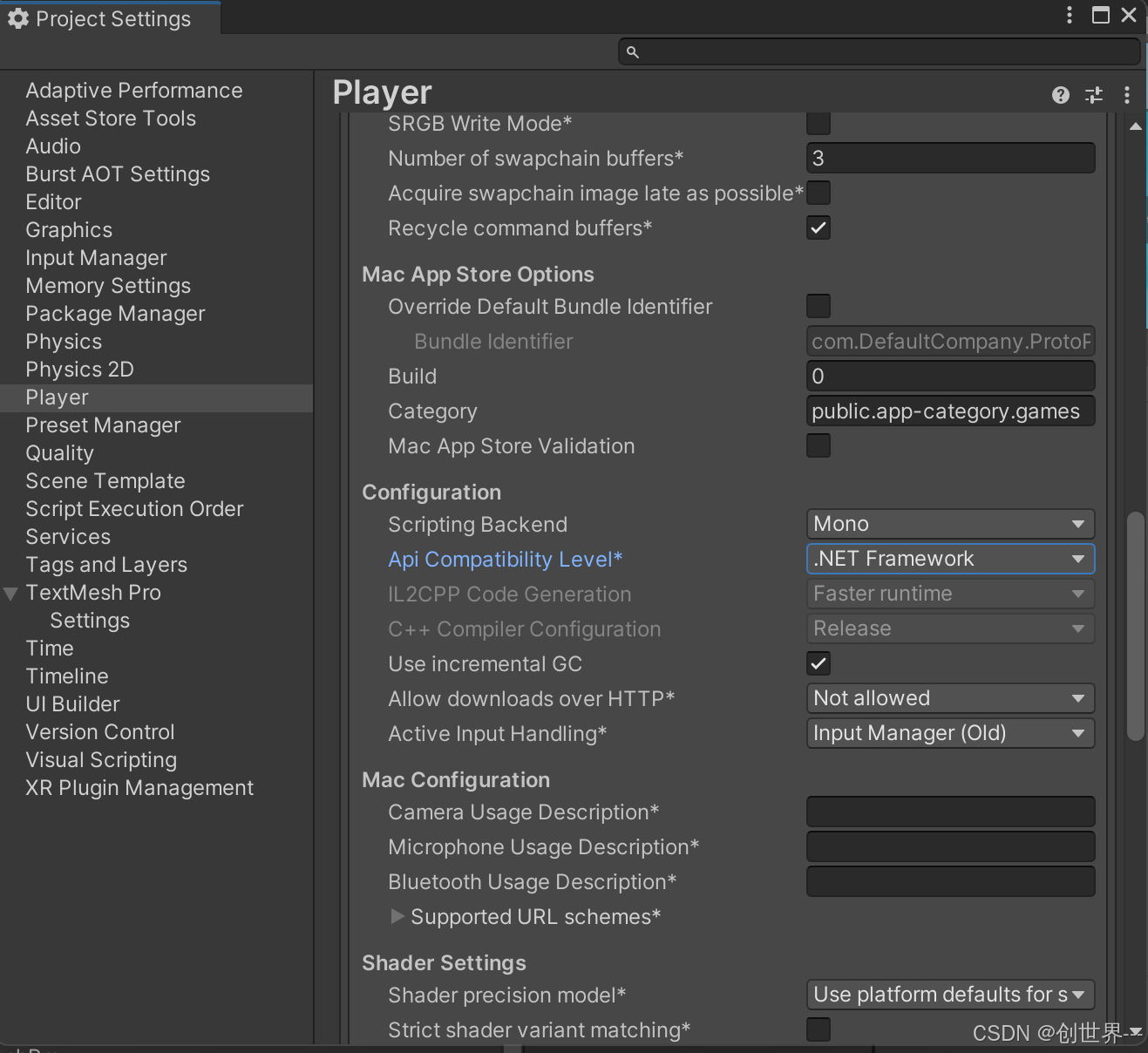Uncheck Use incremental GC
Viewport: 1148px width, 1053px height.
pyautogui.click(x=819, y=663)
